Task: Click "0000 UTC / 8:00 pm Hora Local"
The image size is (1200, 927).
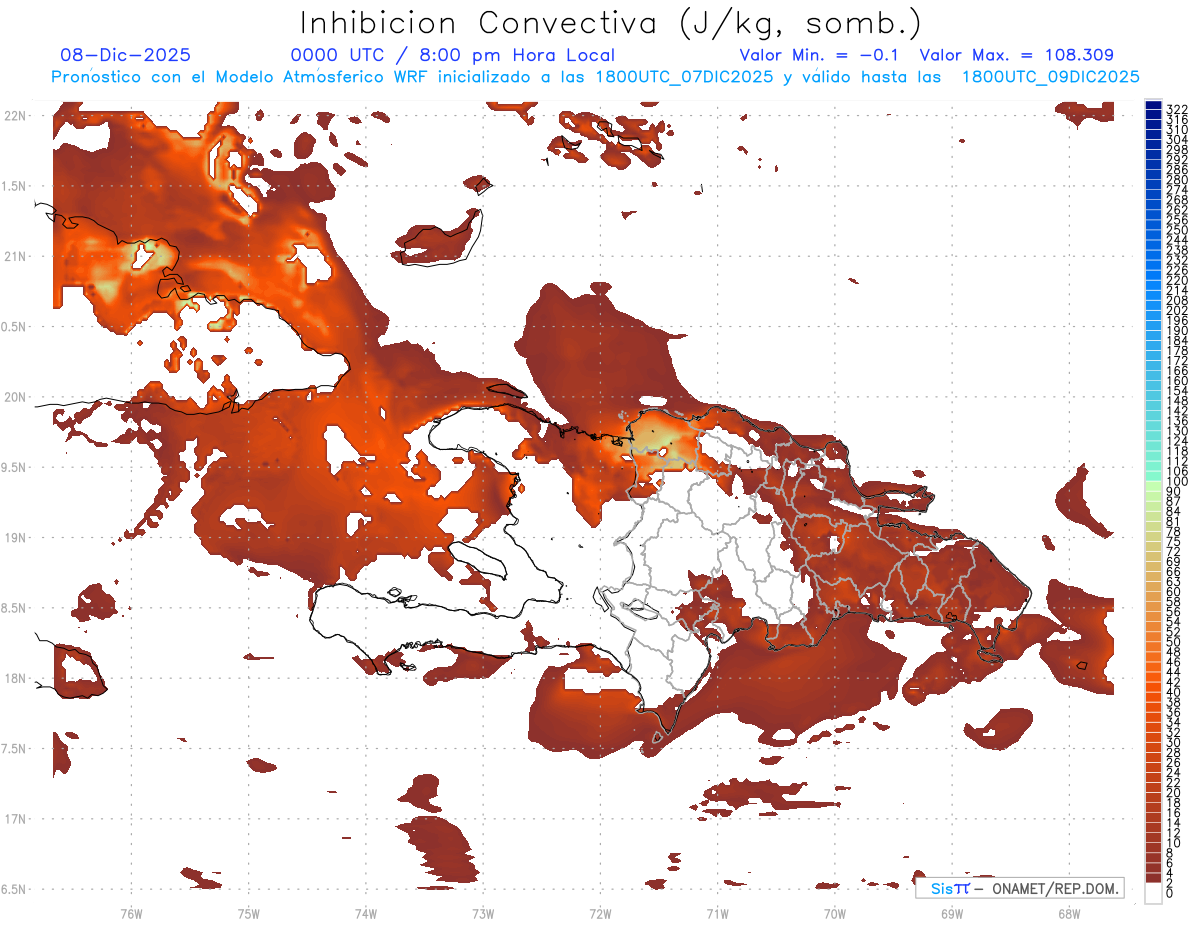Action: click(x=452, y=56)
